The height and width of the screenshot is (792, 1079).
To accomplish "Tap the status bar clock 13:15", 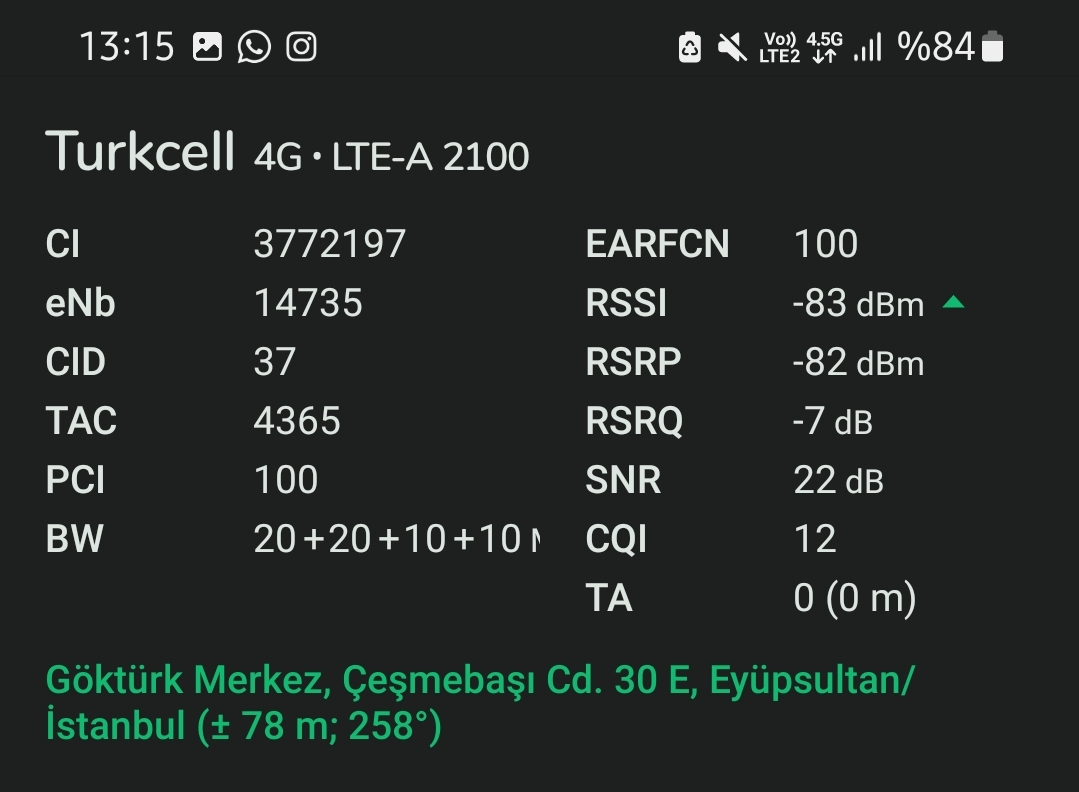I will point(127,47).
